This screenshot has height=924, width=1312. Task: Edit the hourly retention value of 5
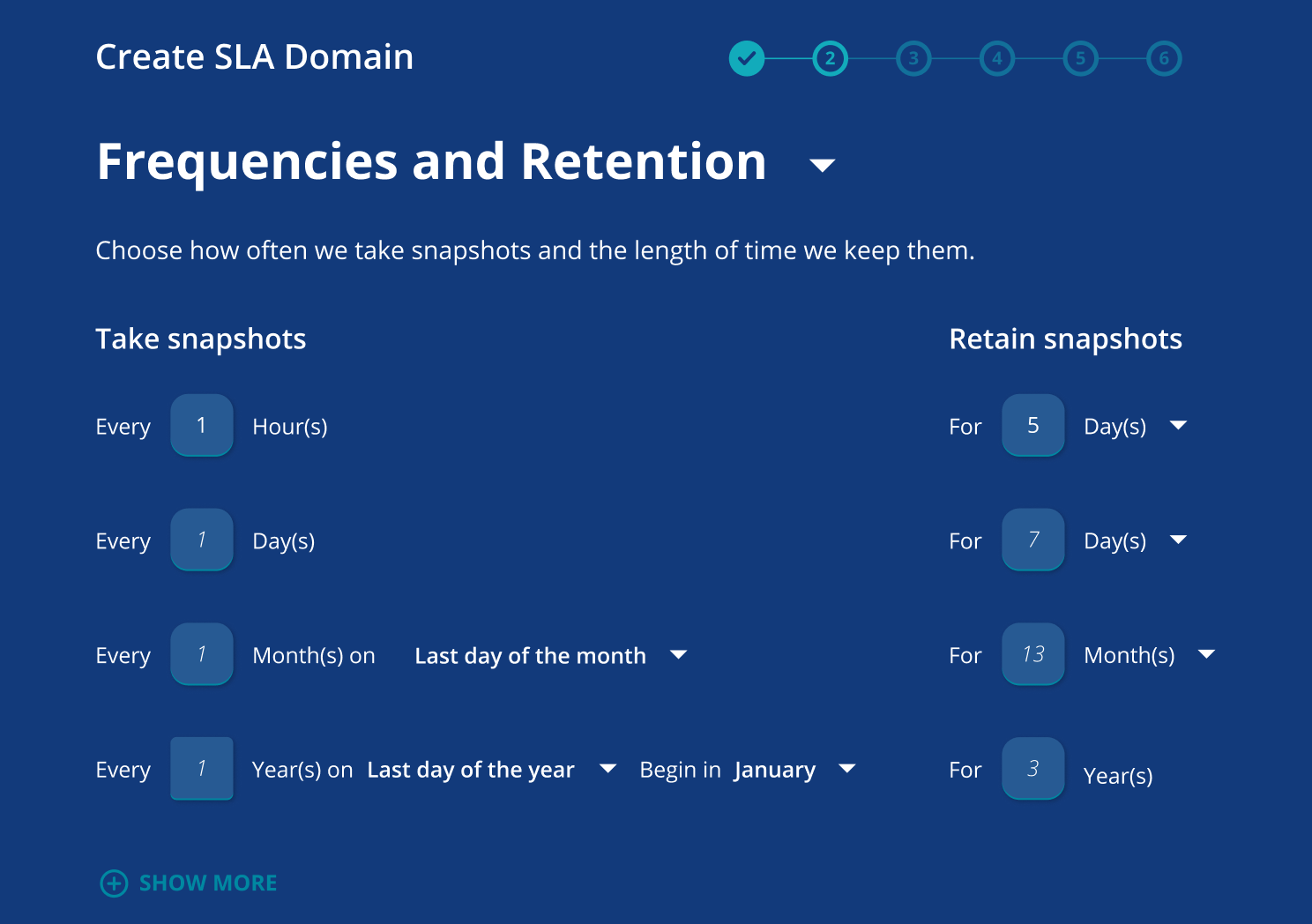tap(1033, 426)
